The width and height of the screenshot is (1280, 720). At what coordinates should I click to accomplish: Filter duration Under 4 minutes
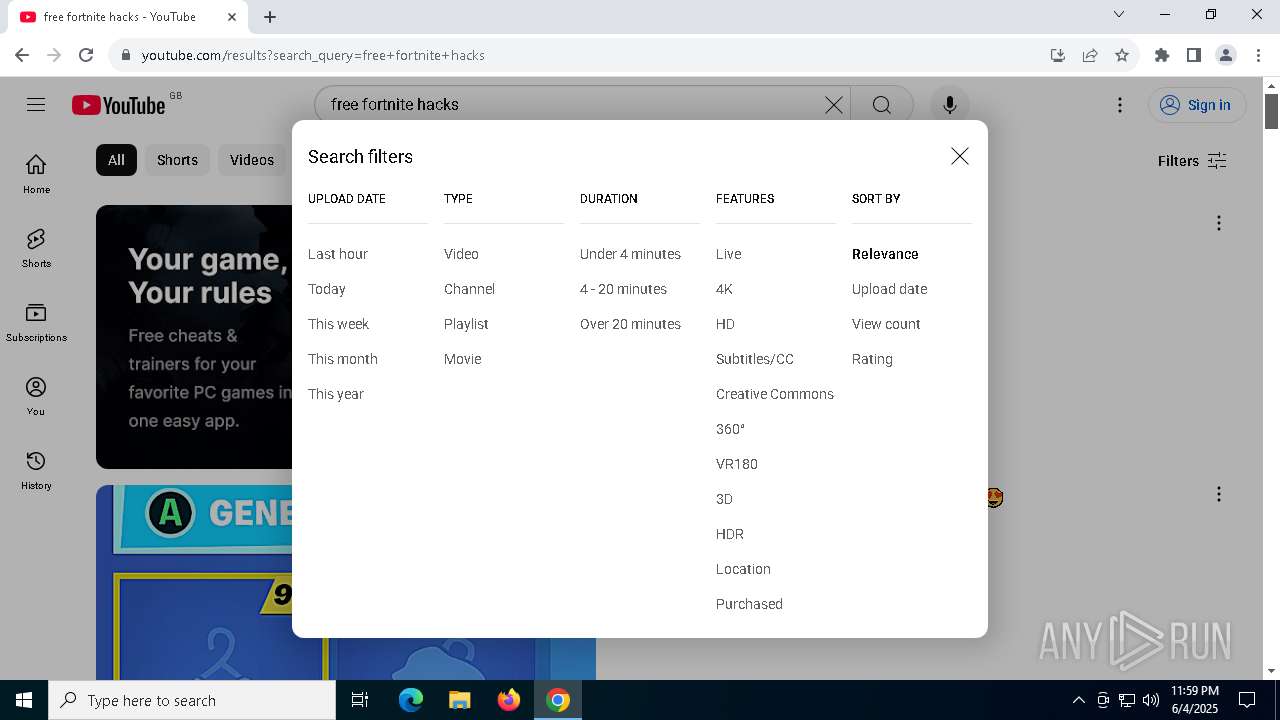[630, 254]
